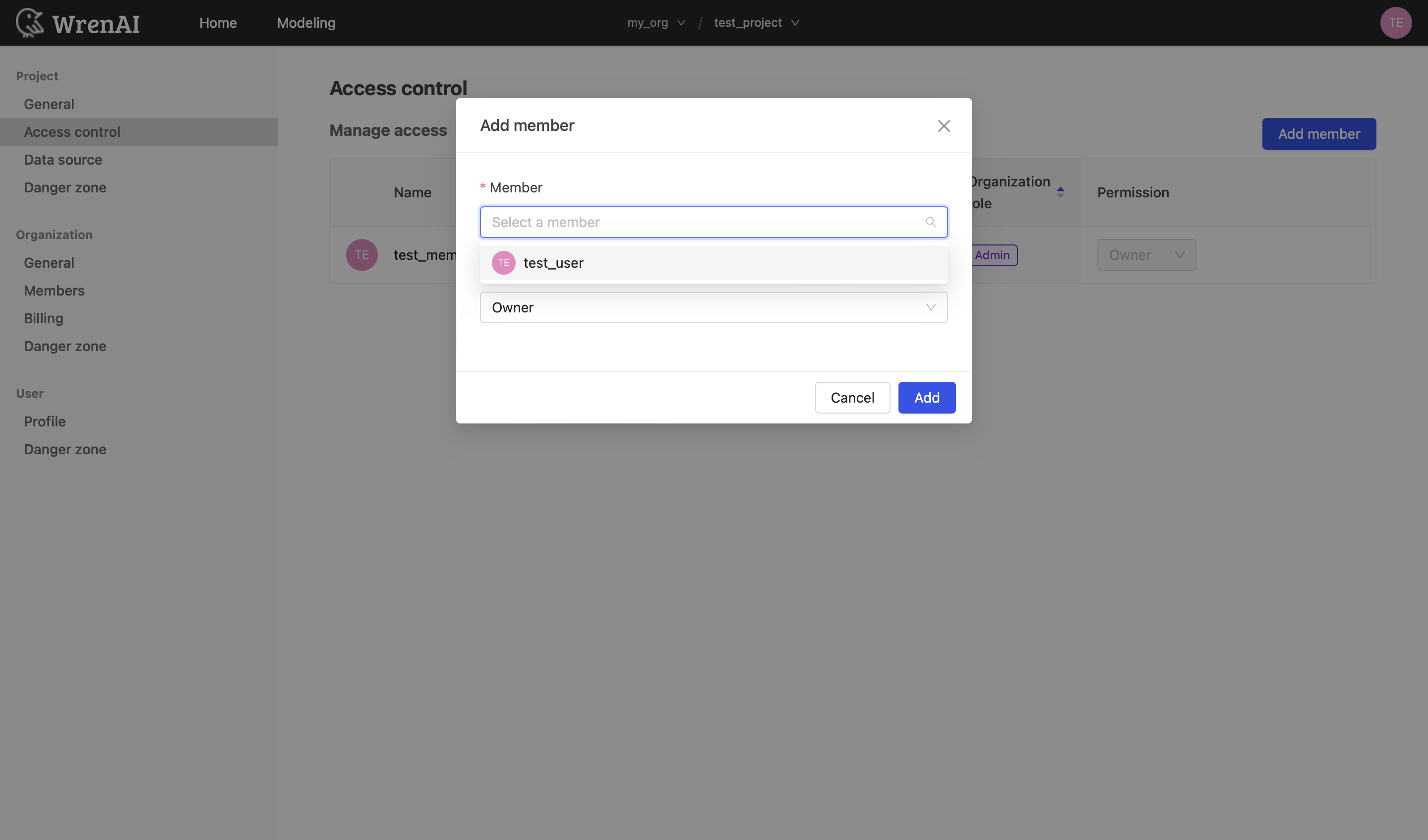The width and height of the screenshot is (1428, 840).
Task: Click the Home navigation icon
Action: 218,22
